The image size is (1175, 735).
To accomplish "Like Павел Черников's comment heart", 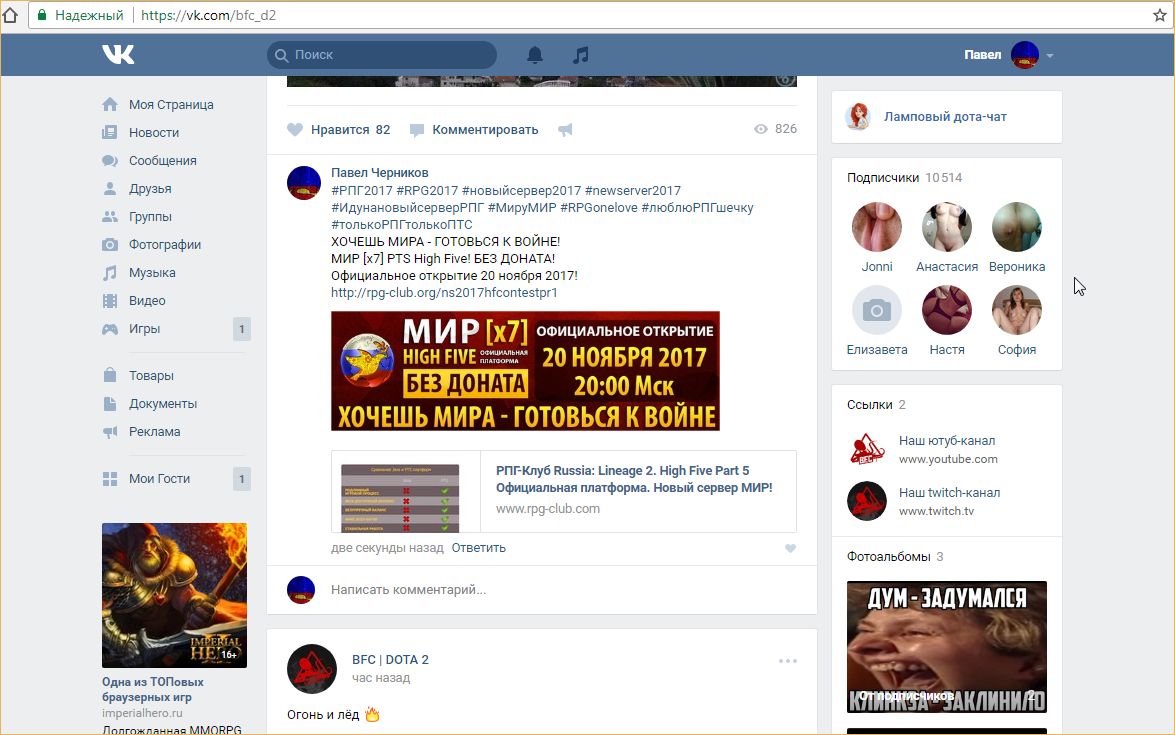I will [x=790, y=548].
